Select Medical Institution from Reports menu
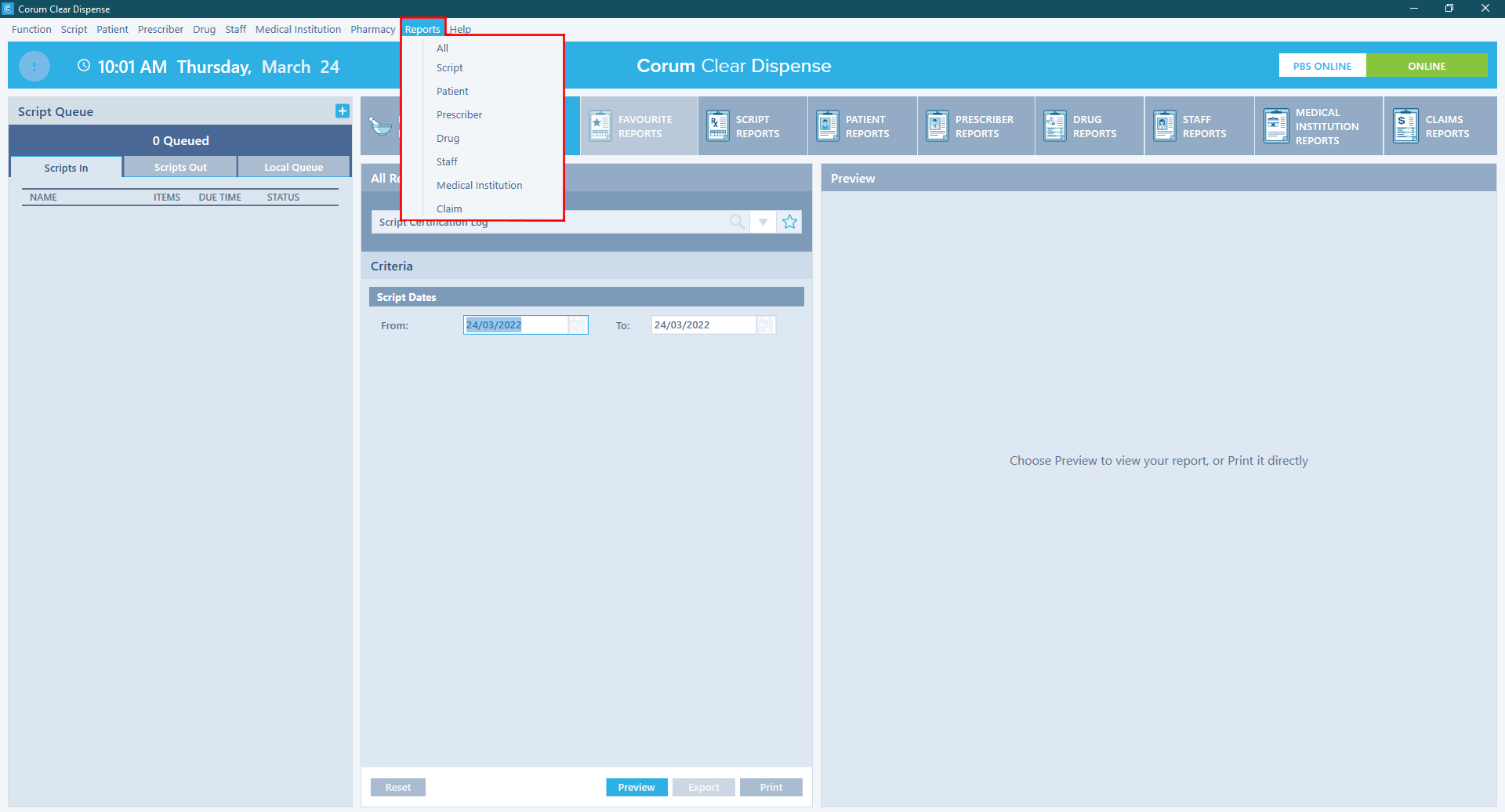 [479, 186]
